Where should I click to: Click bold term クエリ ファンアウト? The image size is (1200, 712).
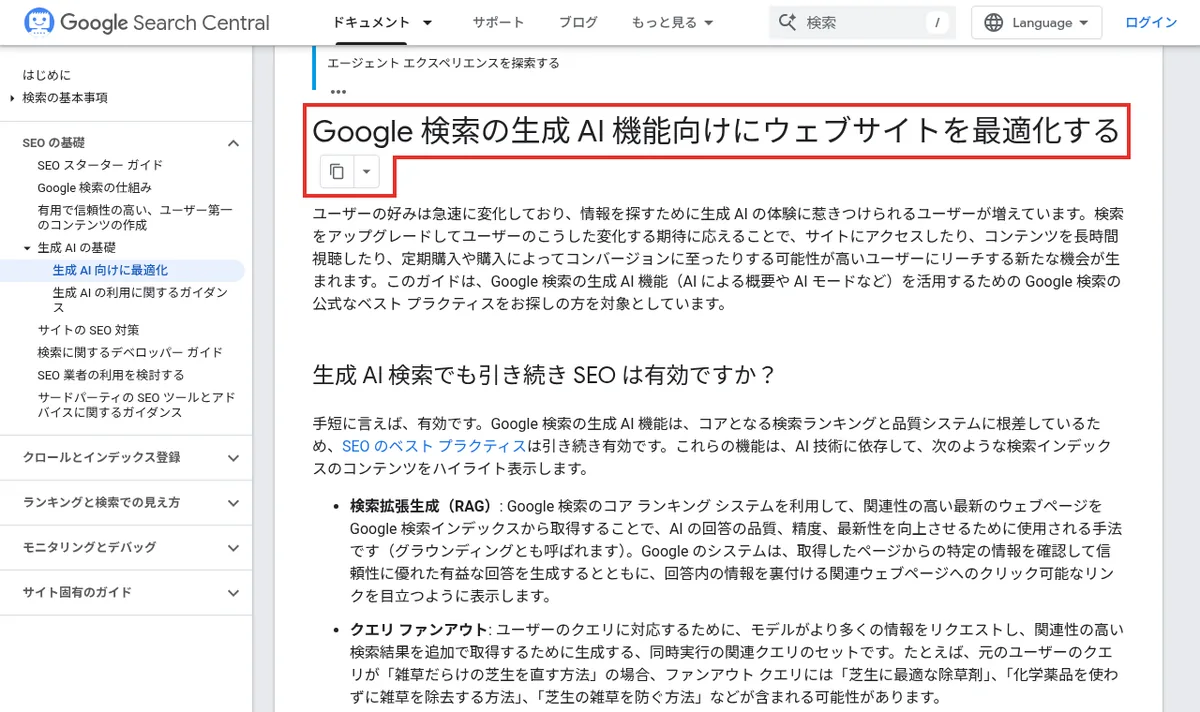point(419,629)
